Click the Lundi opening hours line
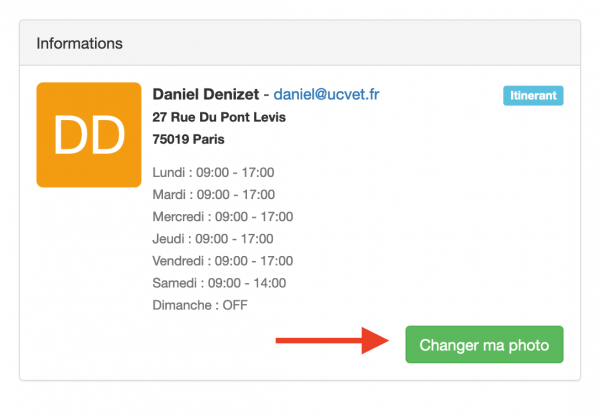The height and width of the screenshot is (418, 600). click(x=213, y=173)
